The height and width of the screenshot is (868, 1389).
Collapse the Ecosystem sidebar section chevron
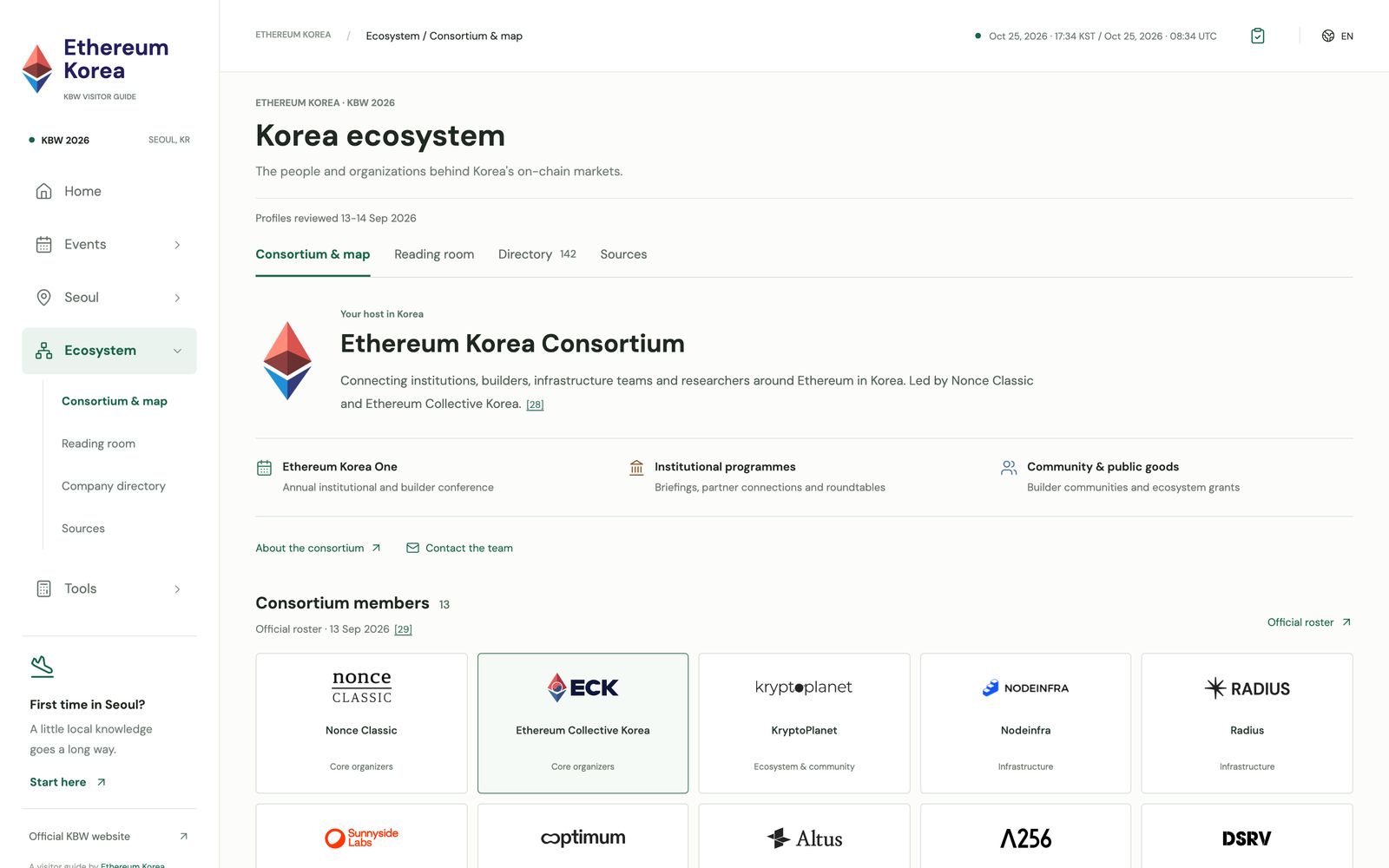tap(177, 351)
